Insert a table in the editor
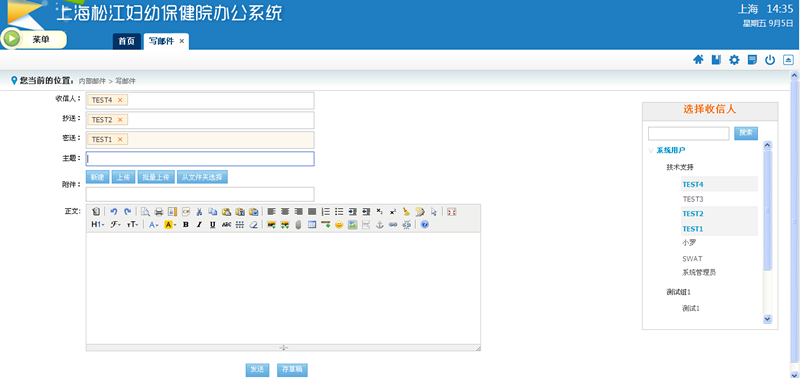 pyautogui.click(x=312, y=224)
